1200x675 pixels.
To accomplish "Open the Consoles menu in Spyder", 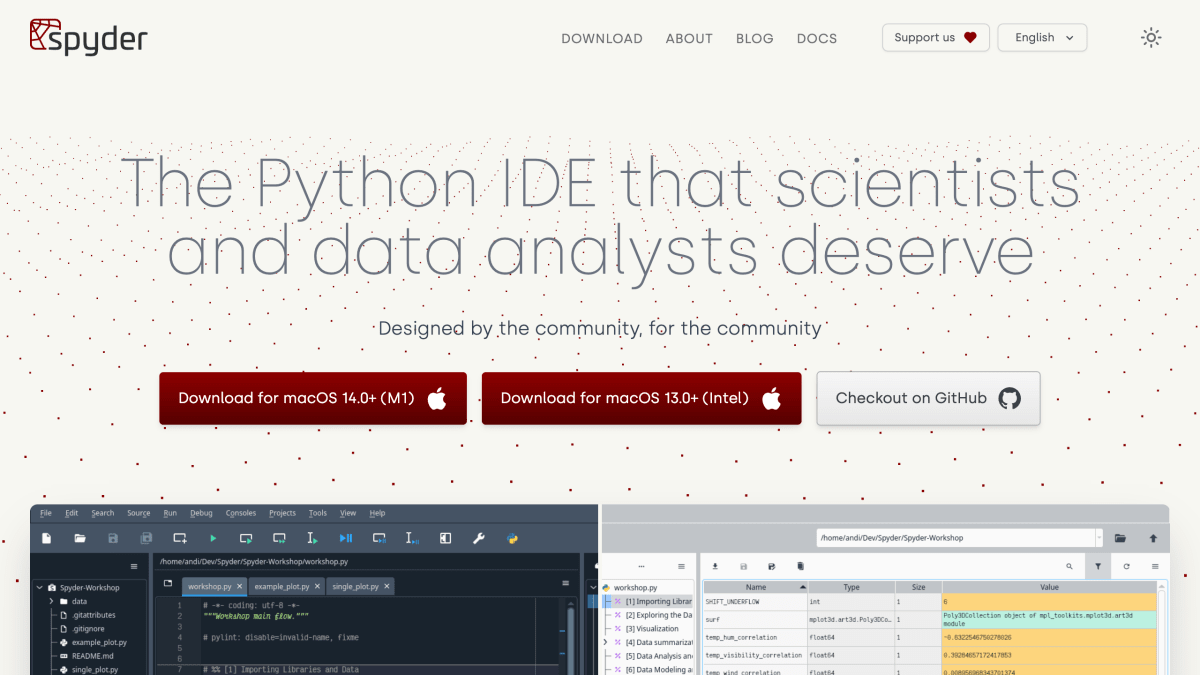I will (x=241, y=513).
